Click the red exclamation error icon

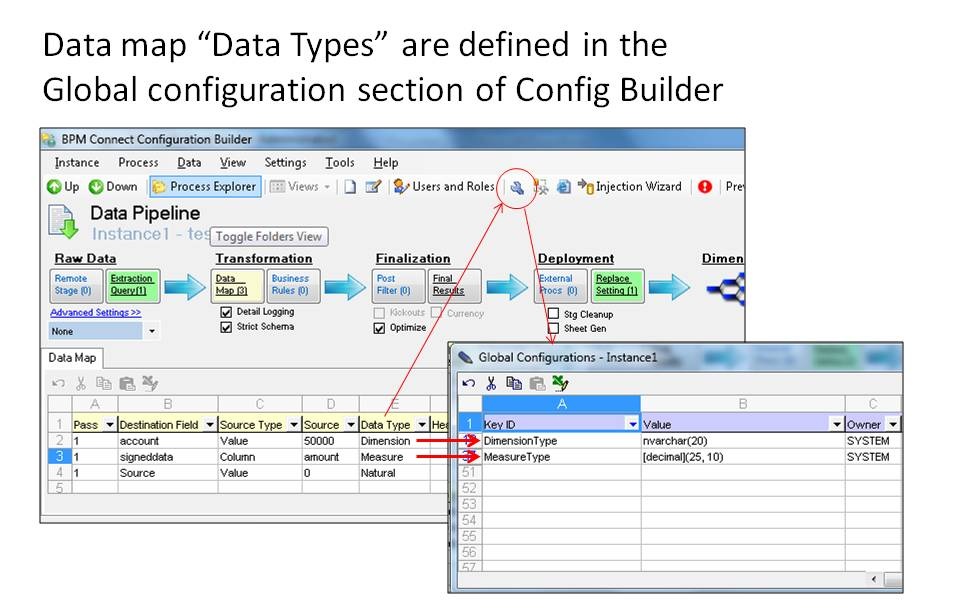[705, 188]
